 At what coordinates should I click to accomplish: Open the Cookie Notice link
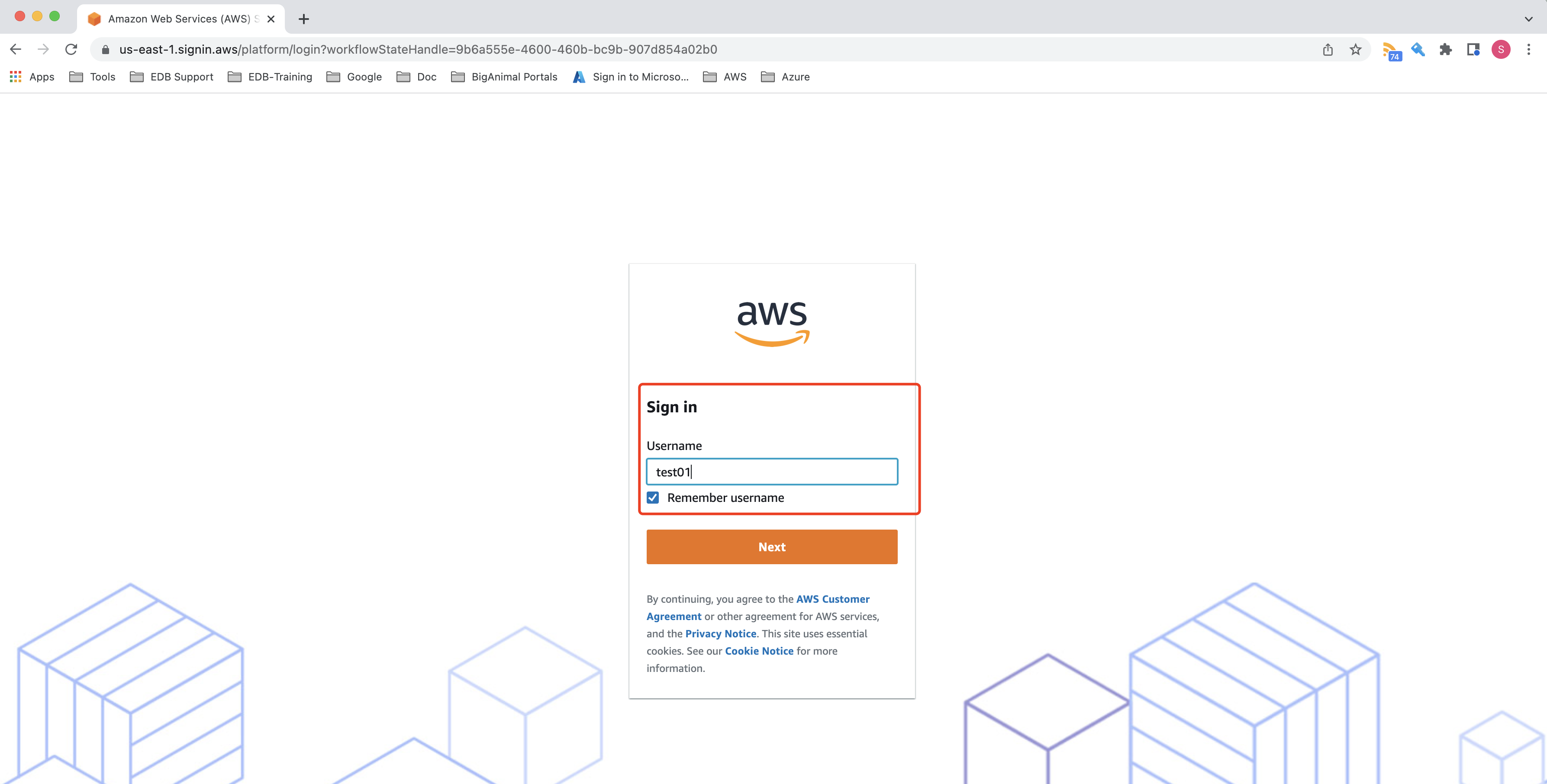click(759, 651)
